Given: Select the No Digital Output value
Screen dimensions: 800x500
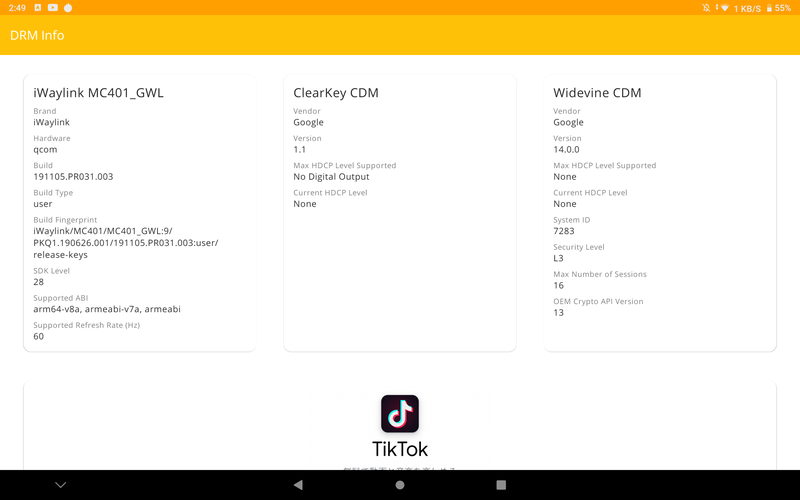Looking at the screenshot, I should pyautogui.click(x=331, y=177).
